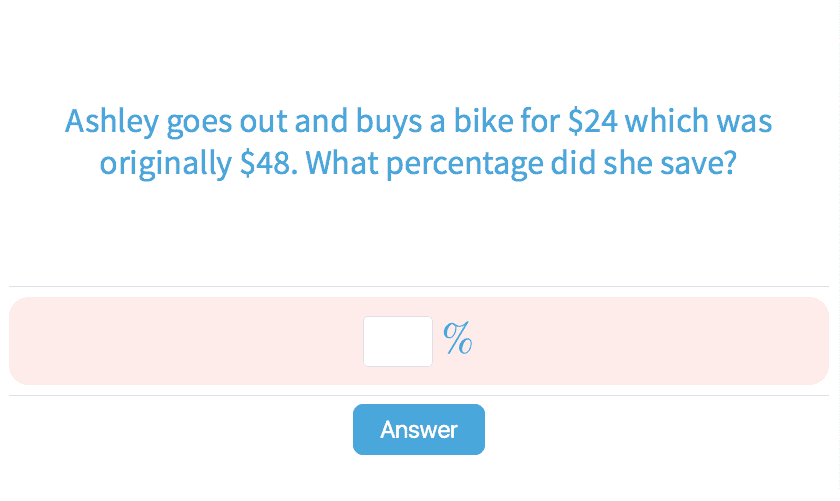
Task: Click the '$24' price in the question
Action: pyautogui.click(x=590, y=122)
